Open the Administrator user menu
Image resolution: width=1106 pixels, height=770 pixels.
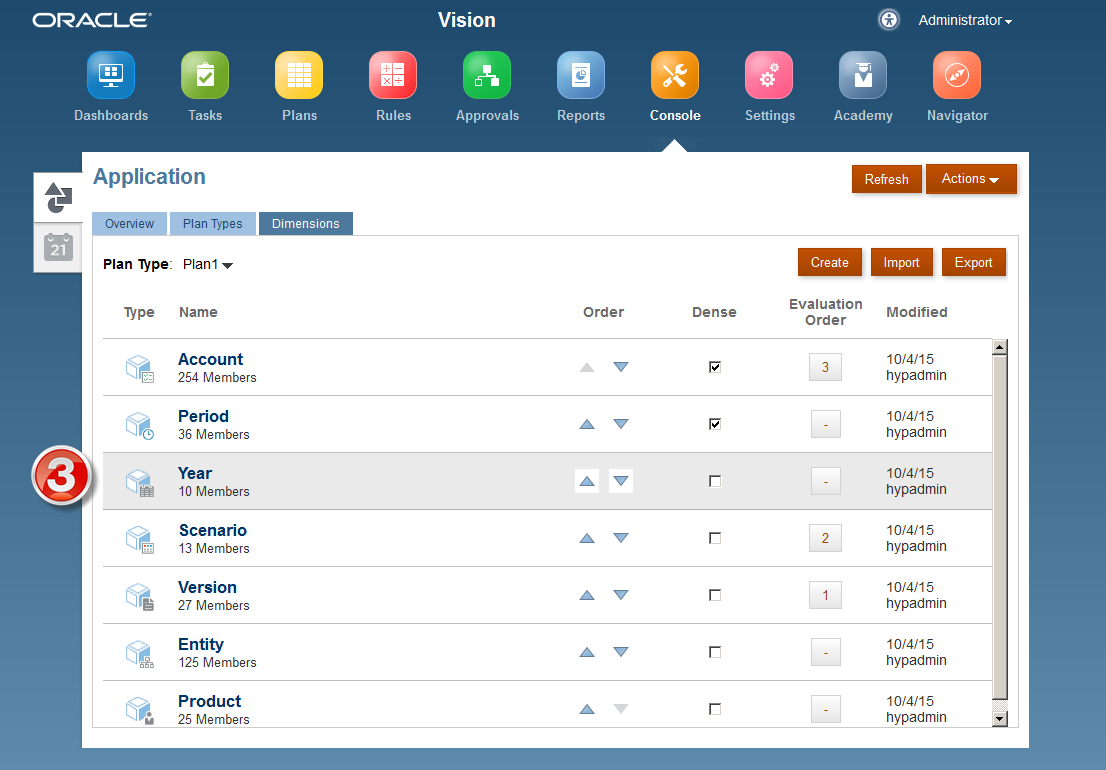(965, 20)
